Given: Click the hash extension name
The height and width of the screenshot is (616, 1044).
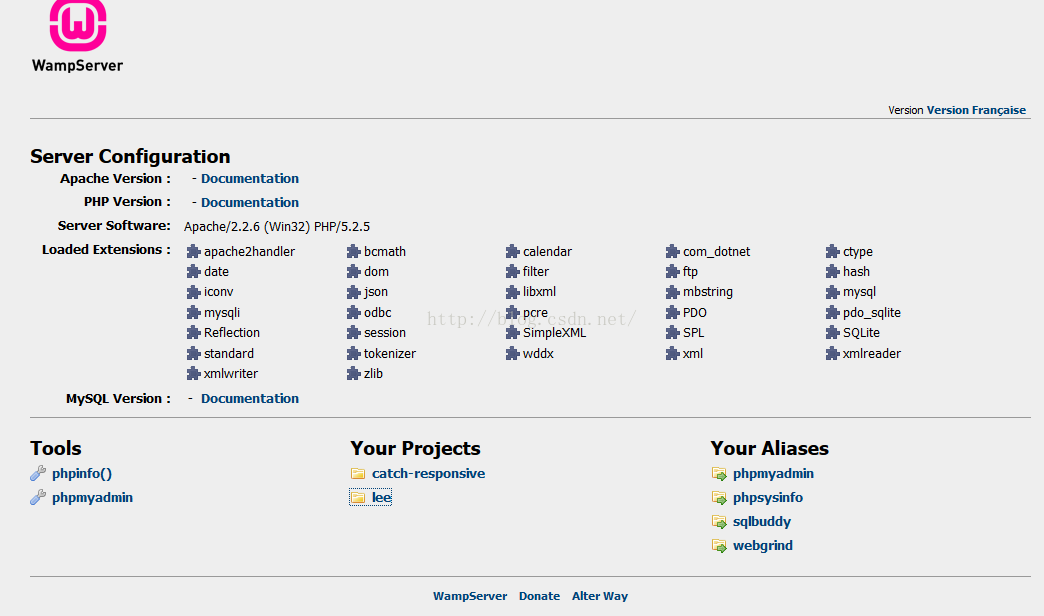Looking at the screenshot, I should (856, 271).
